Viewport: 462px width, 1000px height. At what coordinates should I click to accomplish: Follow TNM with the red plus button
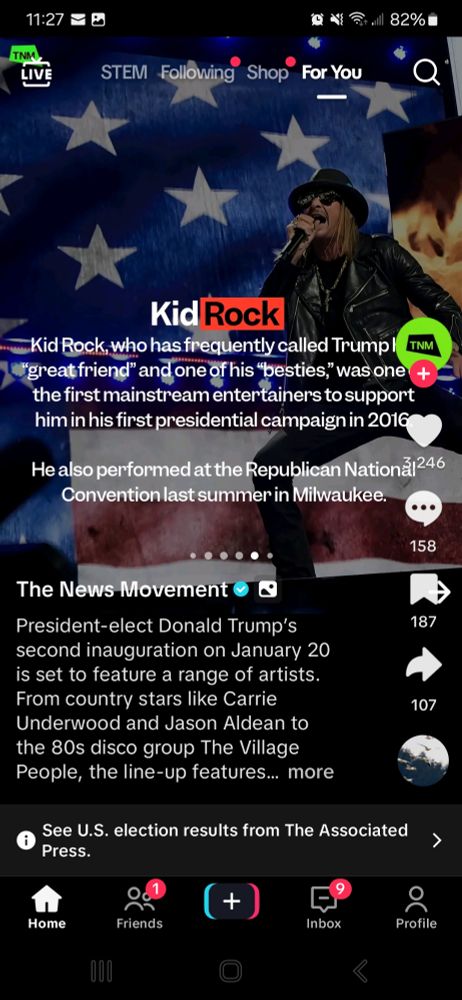click(424, 374)
